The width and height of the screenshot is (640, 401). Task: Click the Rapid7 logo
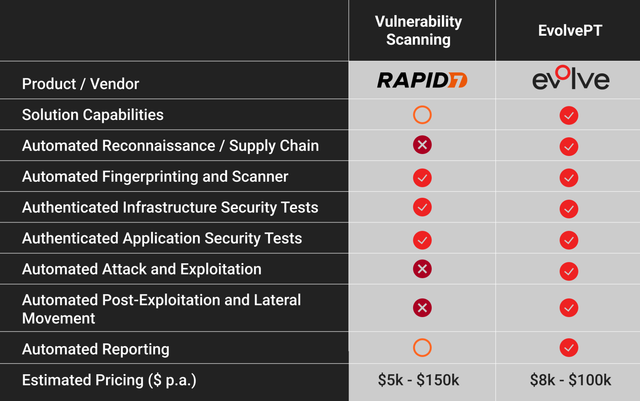[421, 81]
